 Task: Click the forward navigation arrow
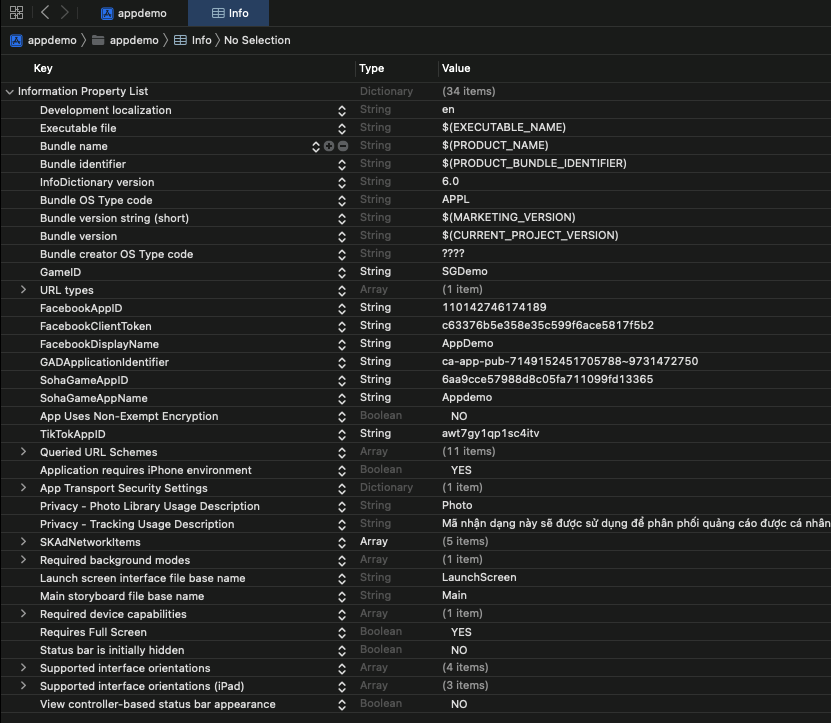click(66, 13)
